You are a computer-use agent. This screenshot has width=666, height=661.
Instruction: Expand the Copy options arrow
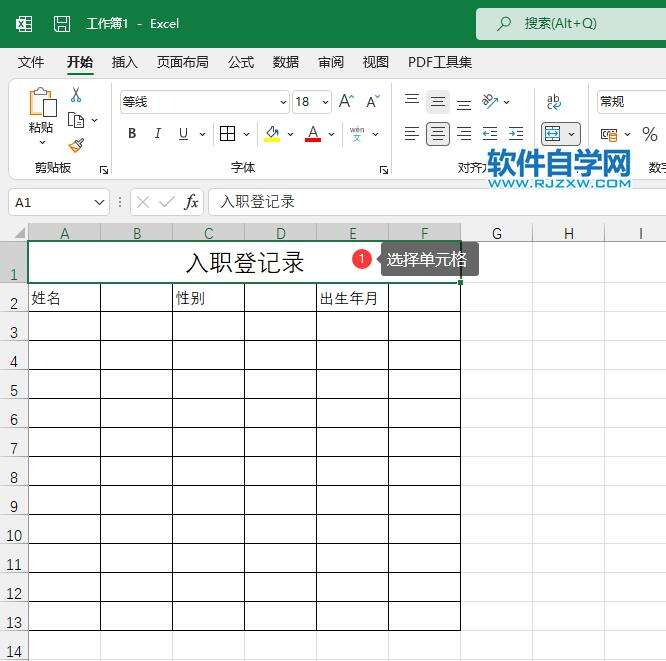(x=95, y=121)
